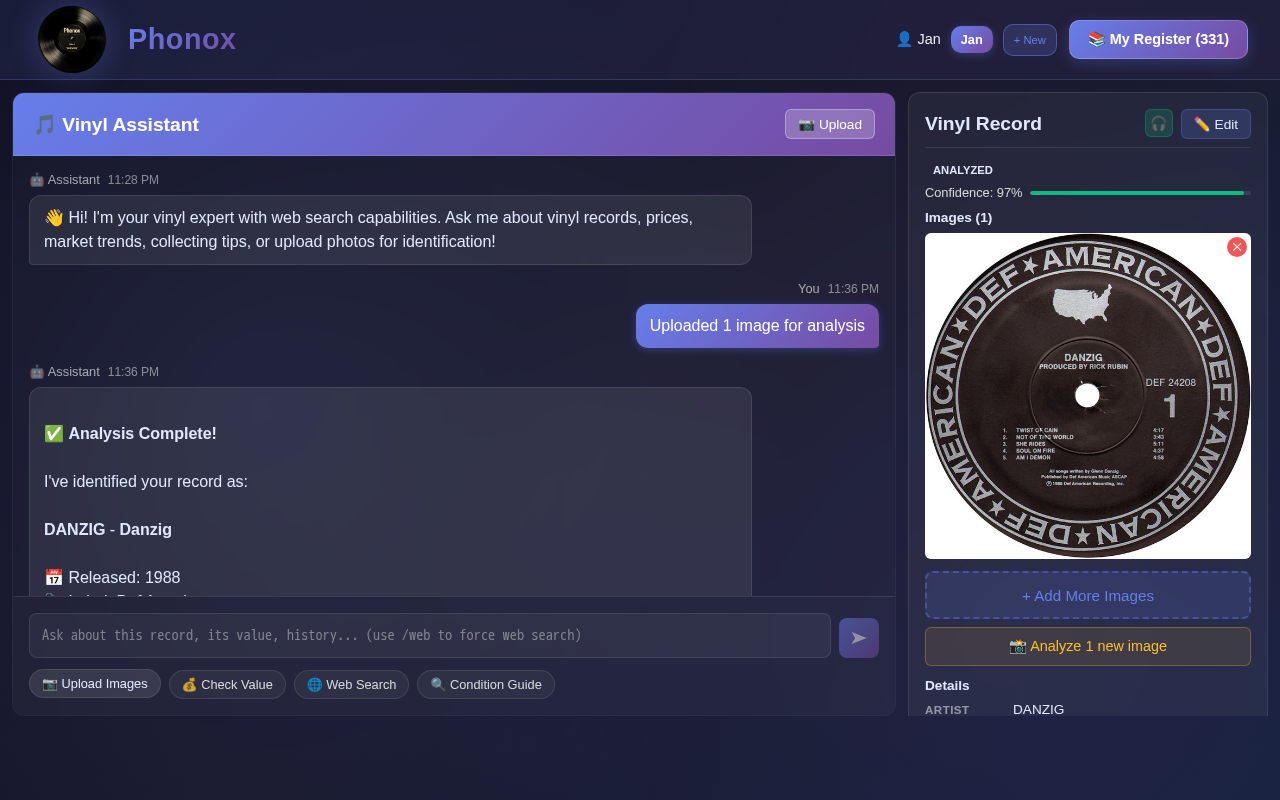This screenshot has height=800, width=1280.
Task: Open My Register (331)
Action: pyautogui.click(x=1158, y=39)
